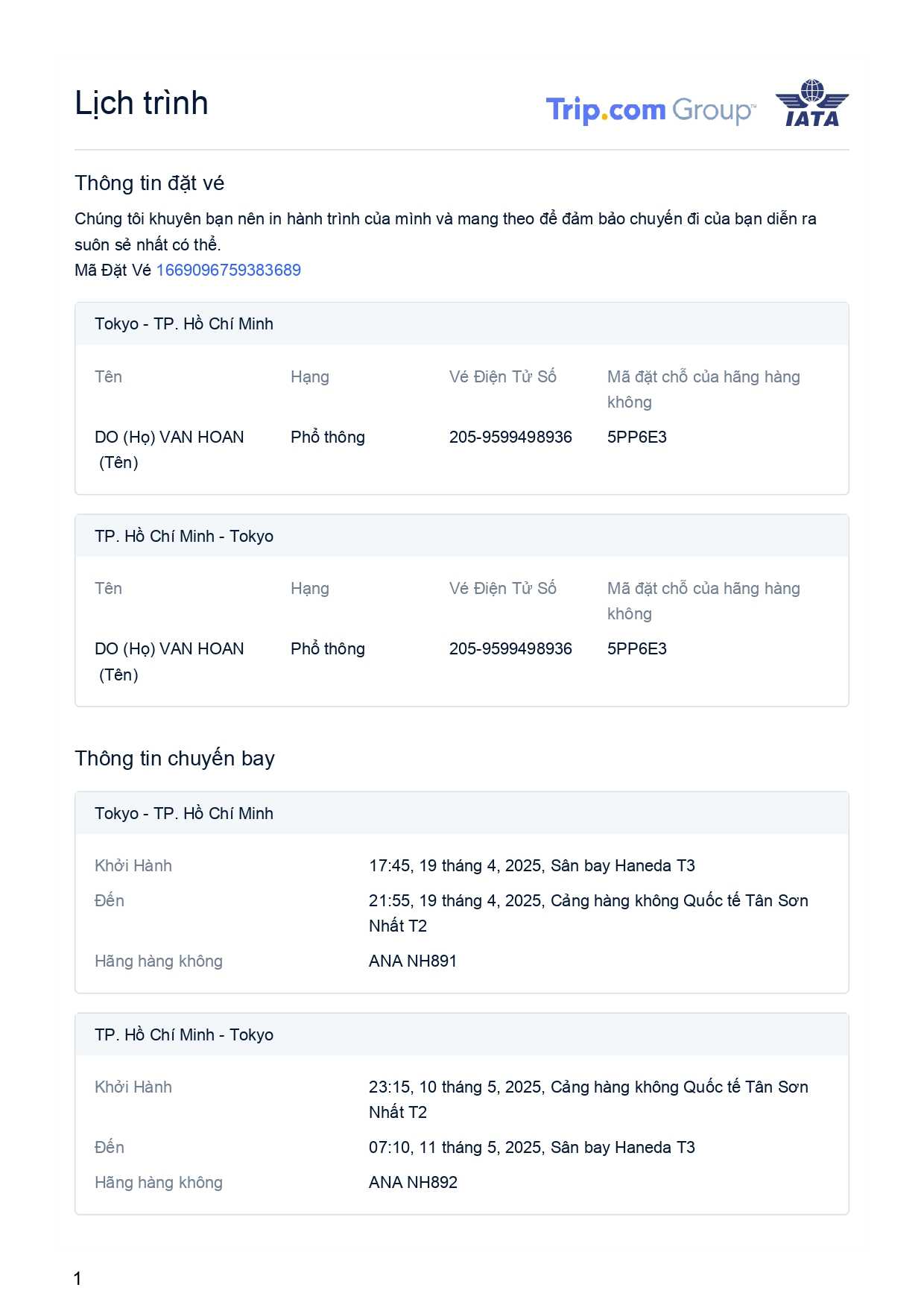Open booking number 1669096759383689 link

point(228,270)
